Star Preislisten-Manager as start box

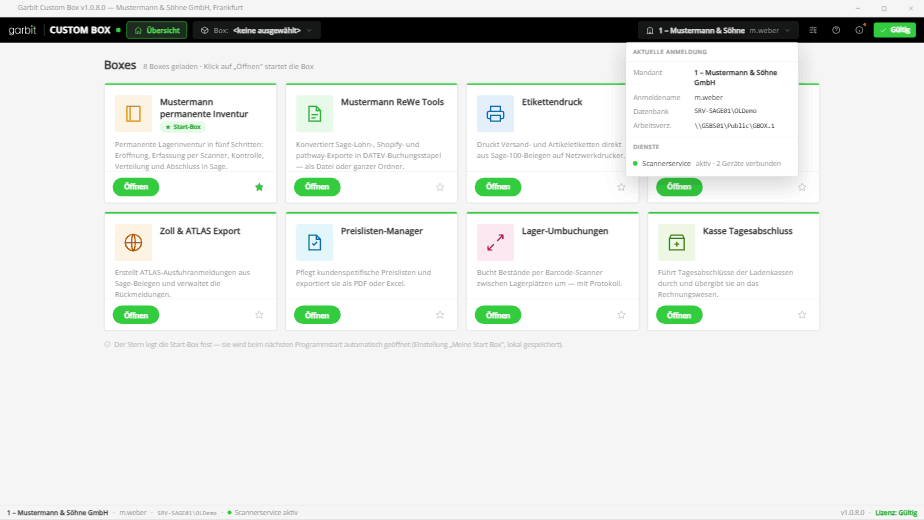[440, 315]
